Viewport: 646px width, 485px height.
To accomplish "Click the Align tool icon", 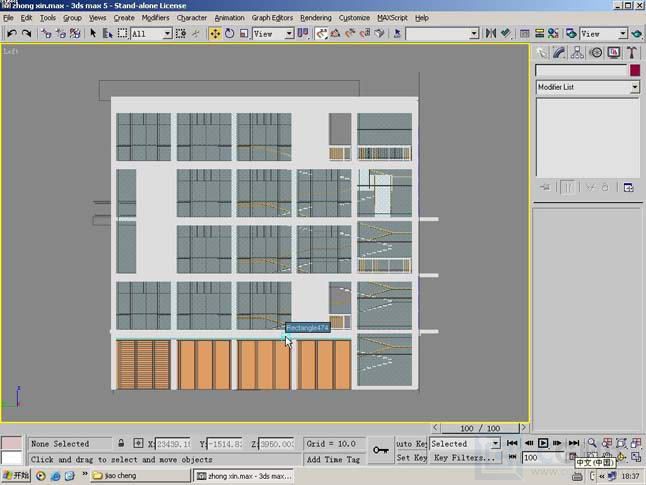I will pyautogui.click(x=506, y=33).
